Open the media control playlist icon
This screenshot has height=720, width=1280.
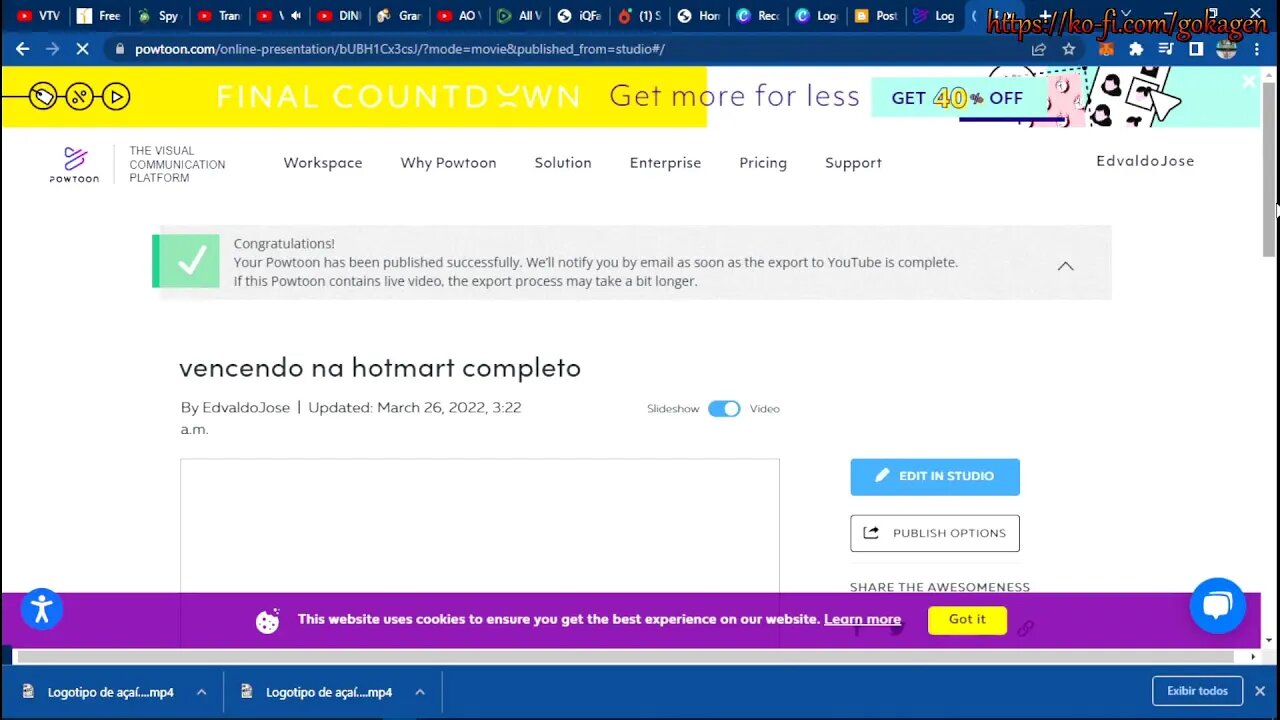[x=1166, y=49]
